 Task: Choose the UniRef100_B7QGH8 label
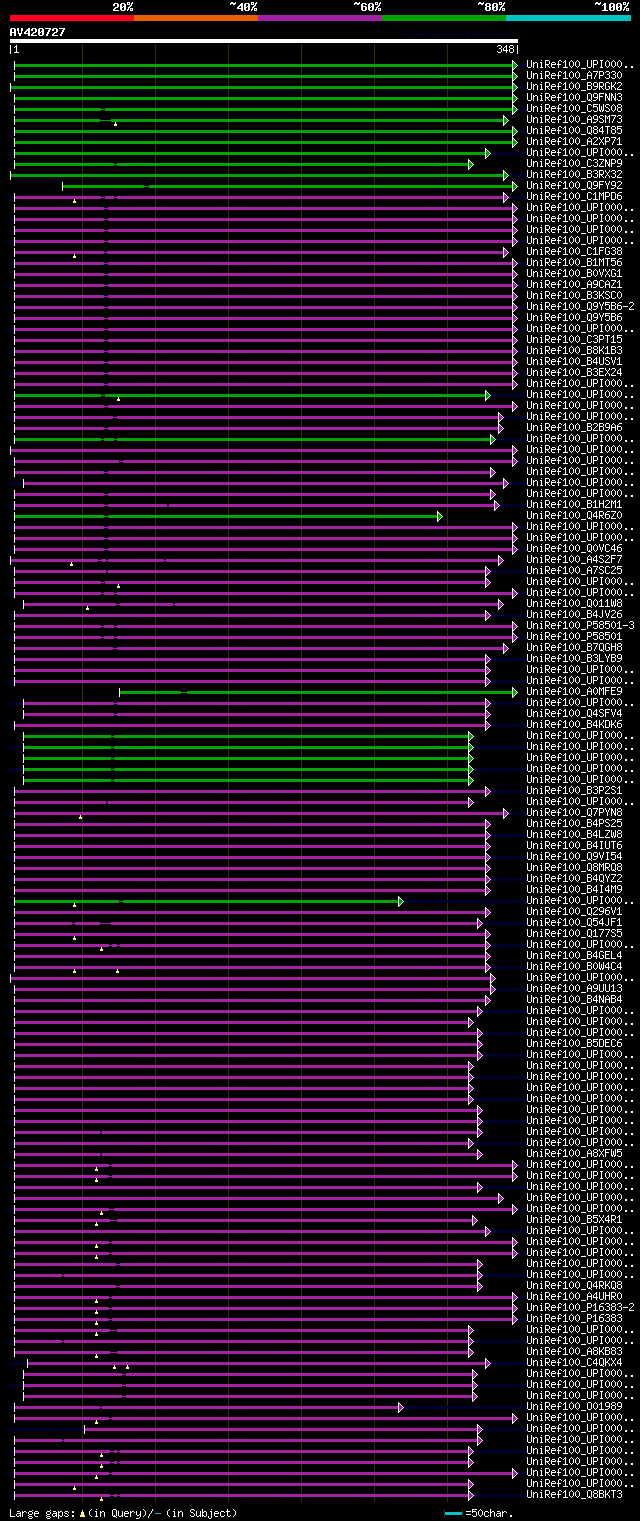[x=574, y=647]
